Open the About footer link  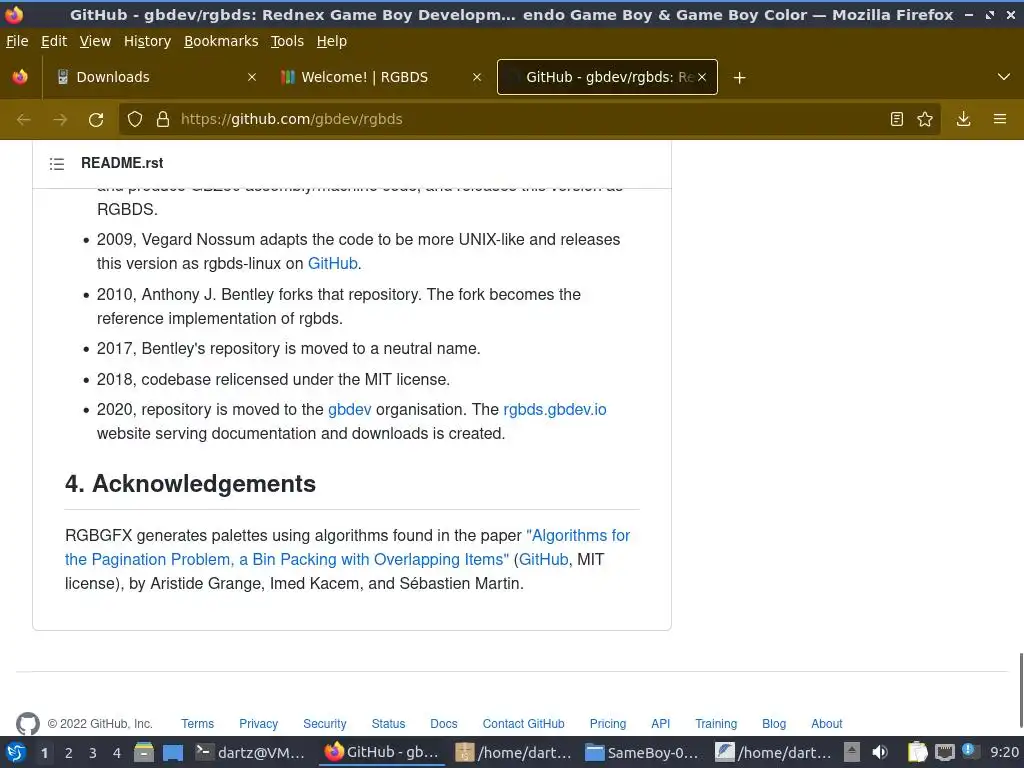click(x=826, y=724)
